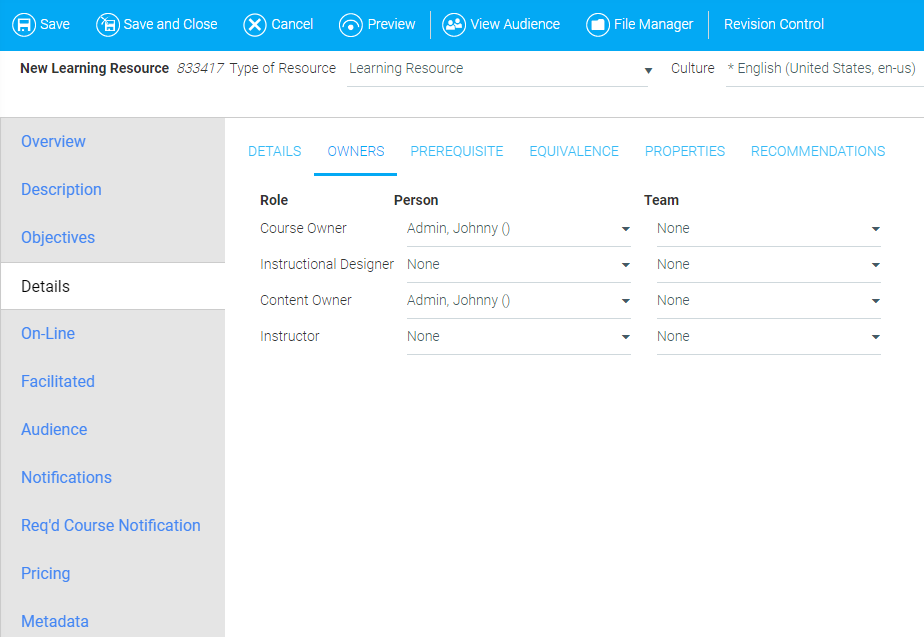Expand the Type of Resource dropdown

coord(497,69)
